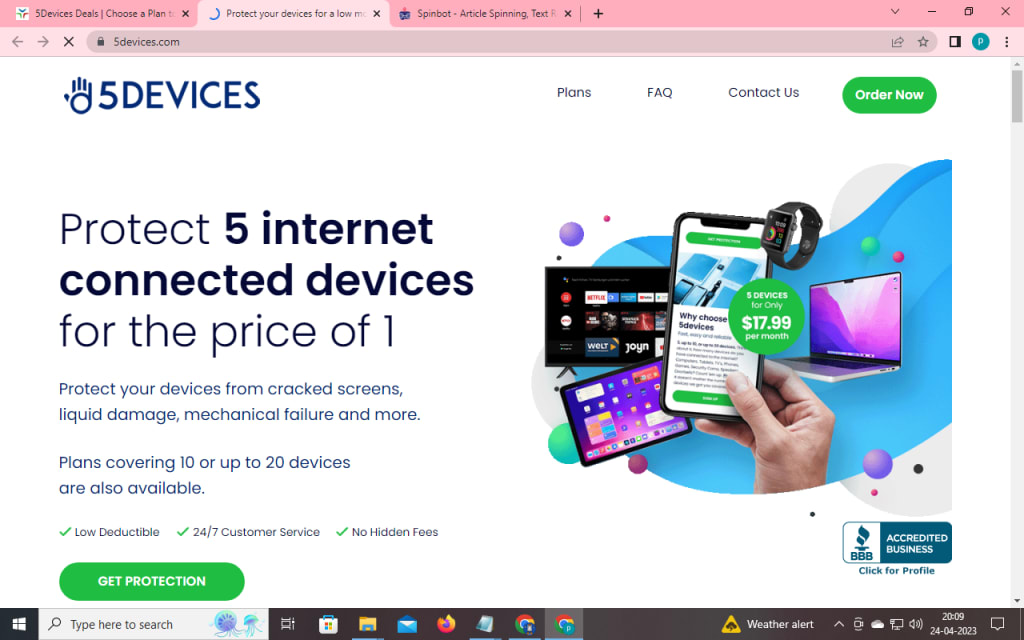Click the Contact Us link
The width and height of the screenshot is (1024, 640).
[763, 93]
